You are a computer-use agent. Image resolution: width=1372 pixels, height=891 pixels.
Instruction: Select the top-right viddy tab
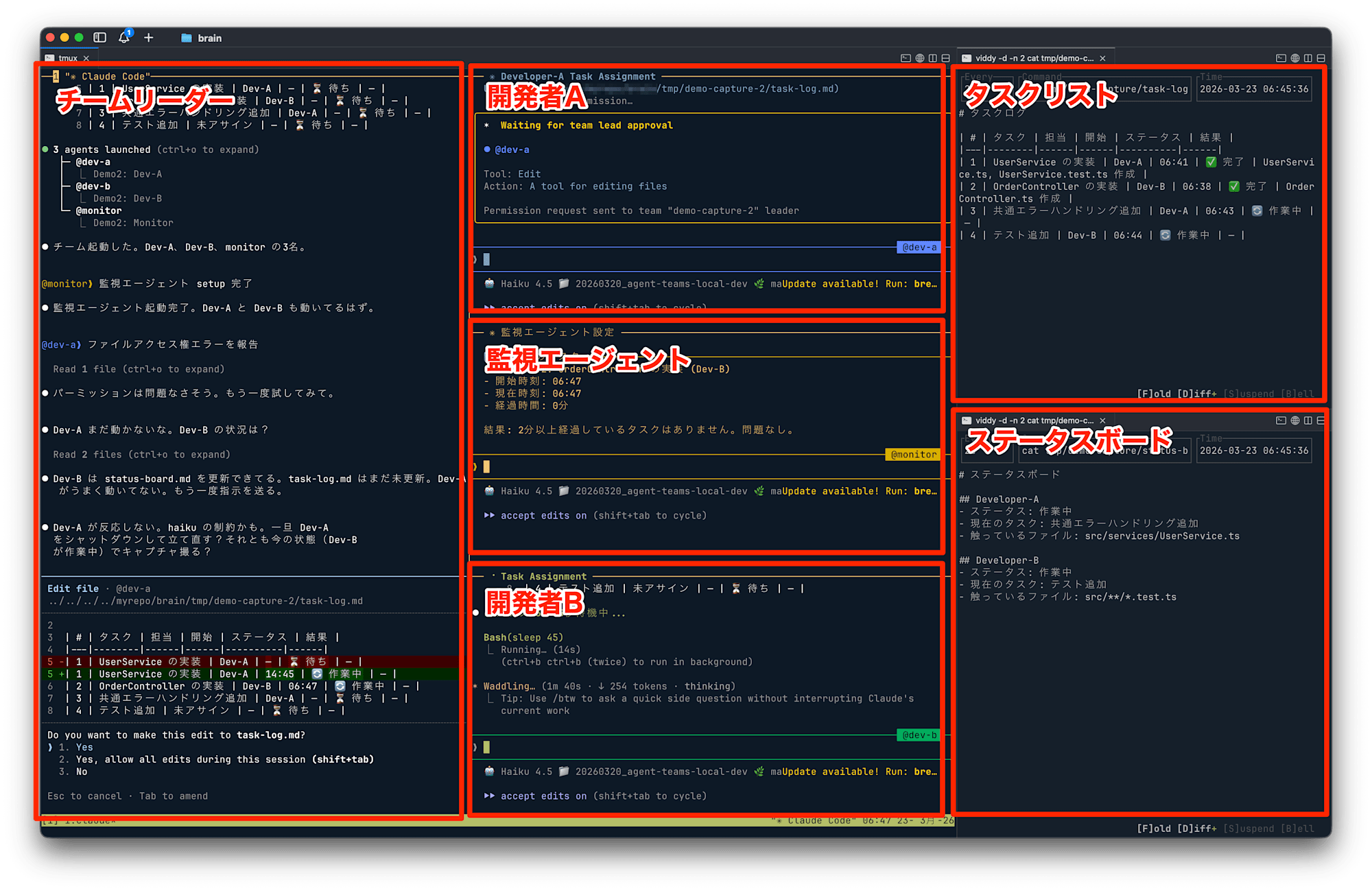[1033, 58]
